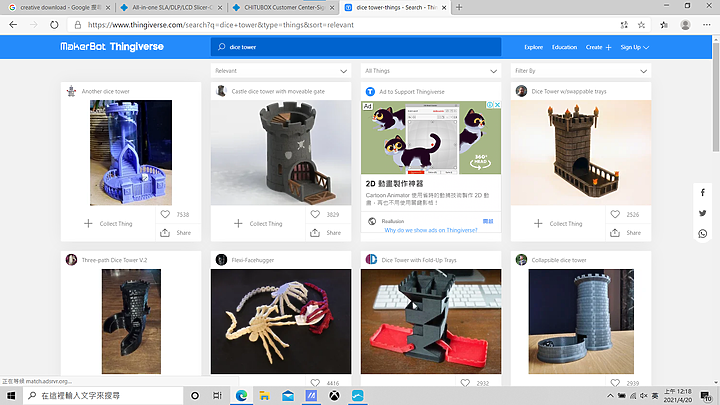This screenshot has width=720, height=405.
Task: Expand the All Things type dropdown
Action: (431, 71)
